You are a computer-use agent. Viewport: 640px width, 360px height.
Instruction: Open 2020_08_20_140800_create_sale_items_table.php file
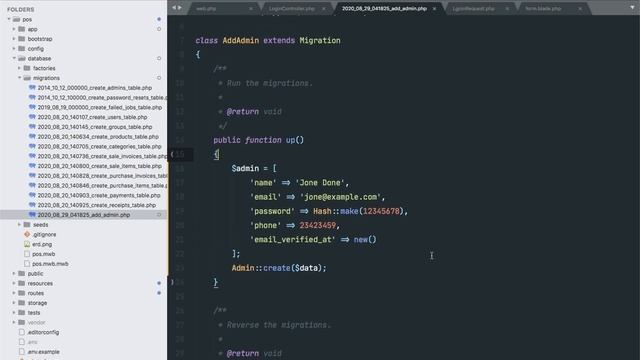point(100,166)
